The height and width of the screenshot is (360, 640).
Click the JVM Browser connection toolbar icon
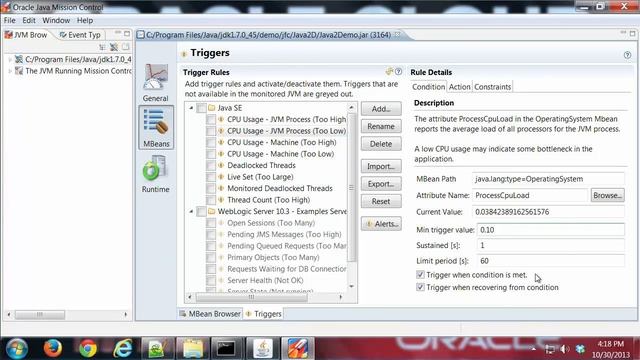click(x=114, y=47)
